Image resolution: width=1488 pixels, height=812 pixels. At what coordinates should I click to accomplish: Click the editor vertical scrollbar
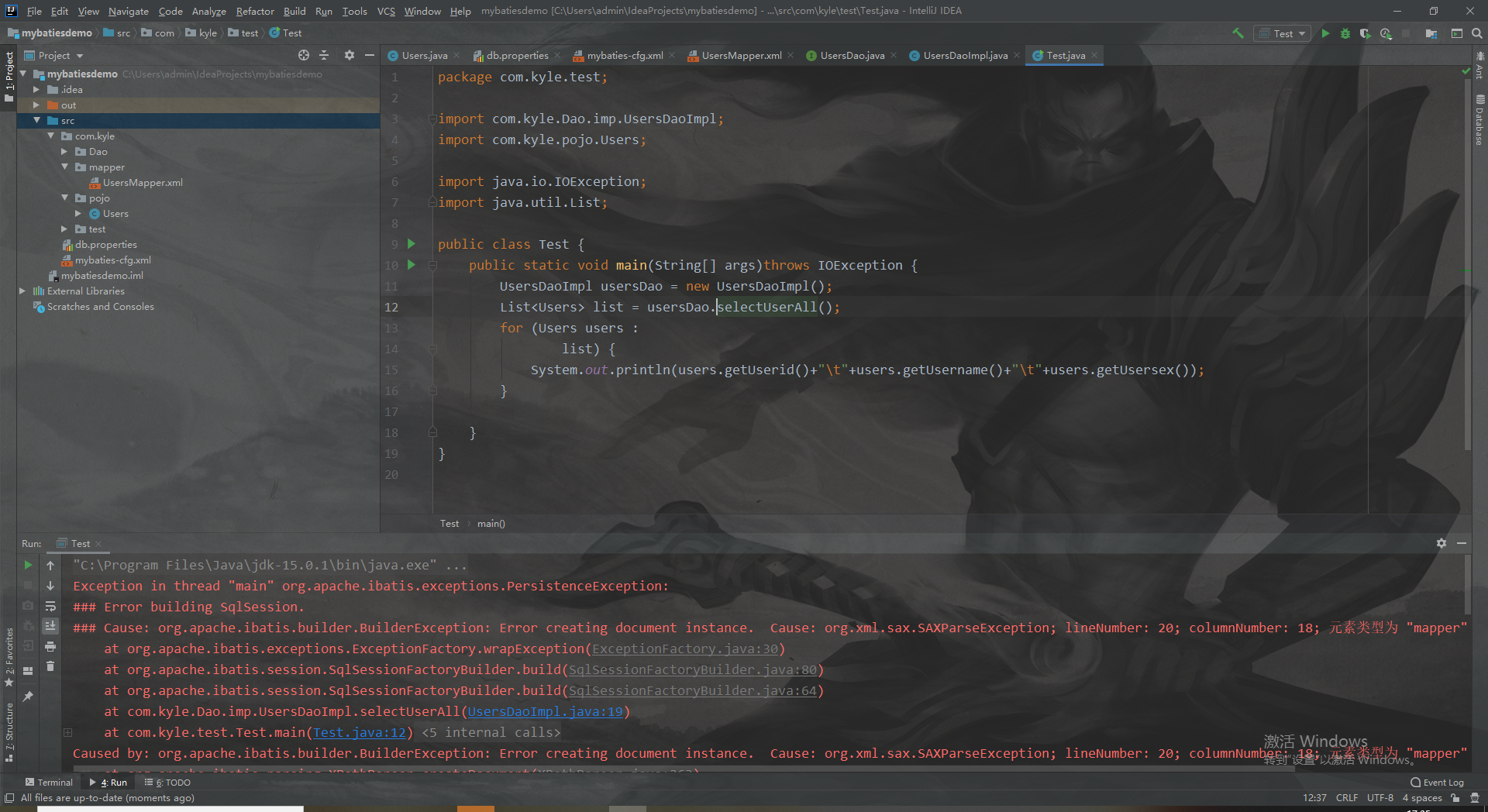[1467, 263]
